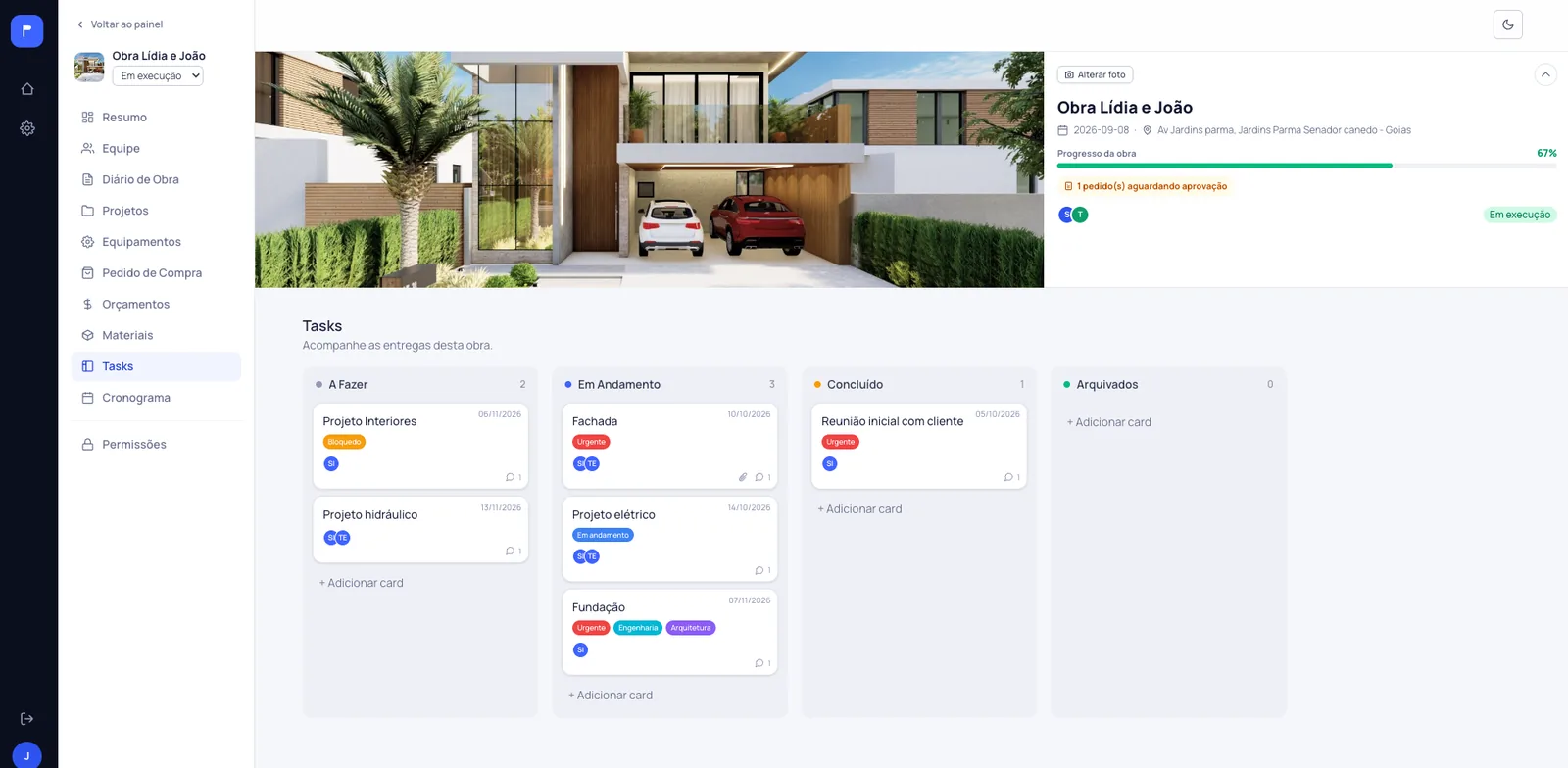Screen dimensions: 1568x768
Task: Click the logout icon in the sidebar
Action: click(27, 719)
